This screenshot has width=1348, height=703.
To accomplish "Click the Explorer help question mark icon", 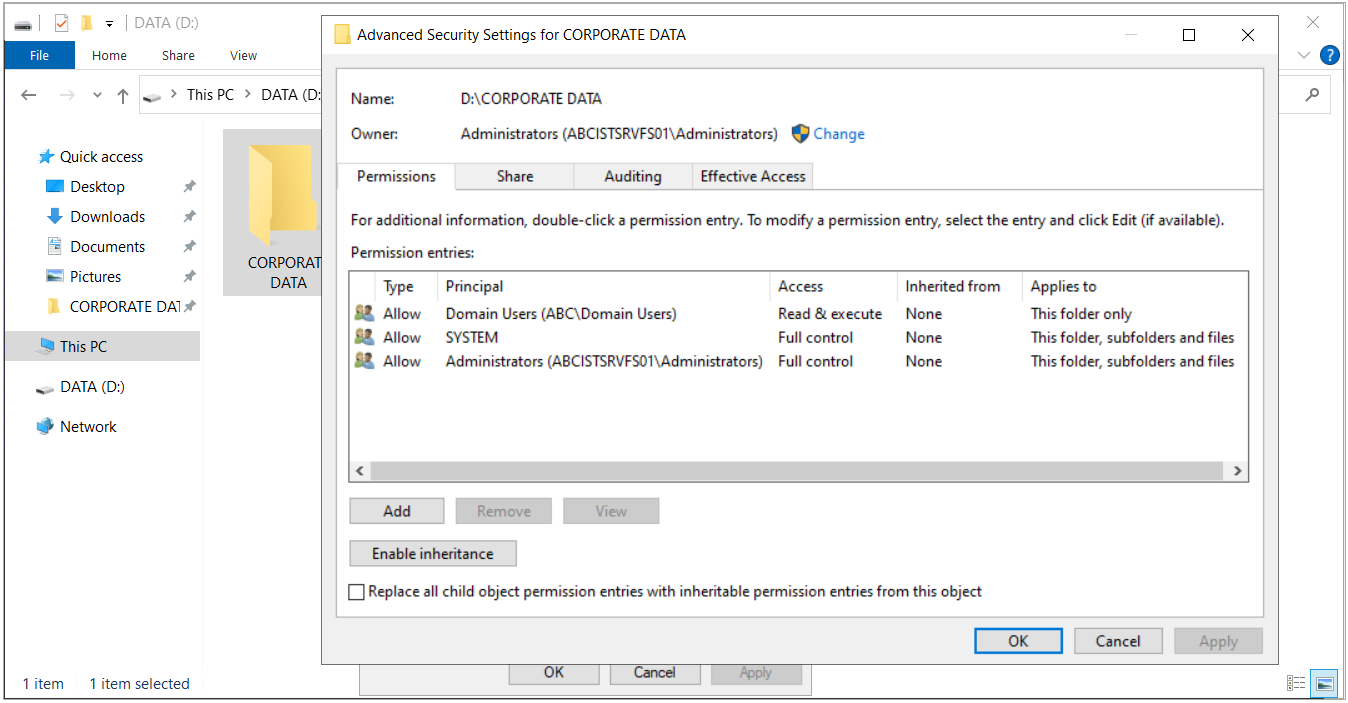I will [x=1329, y=55].
